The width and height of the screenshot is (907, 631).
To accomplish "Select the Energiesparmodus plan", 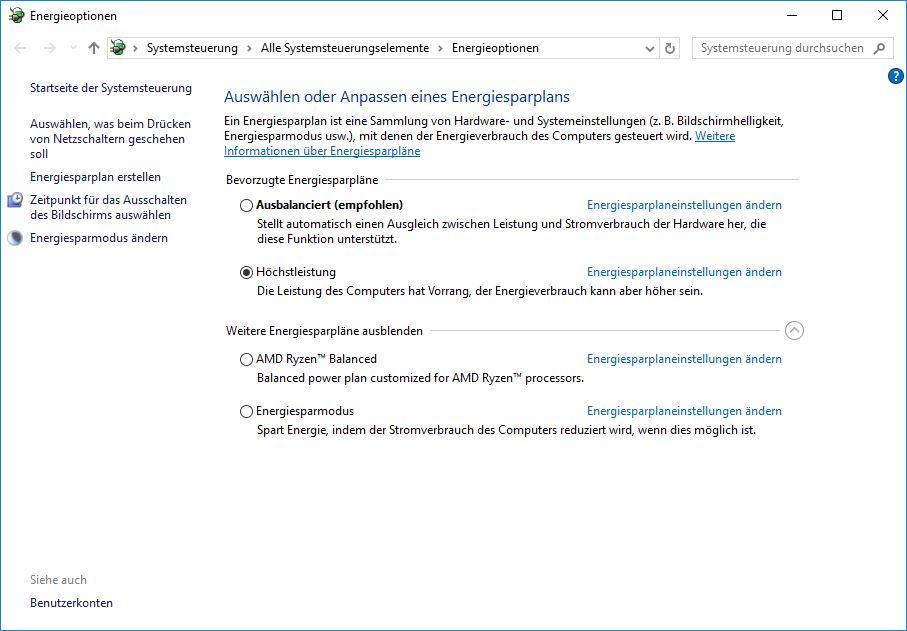I will point(246,411).
